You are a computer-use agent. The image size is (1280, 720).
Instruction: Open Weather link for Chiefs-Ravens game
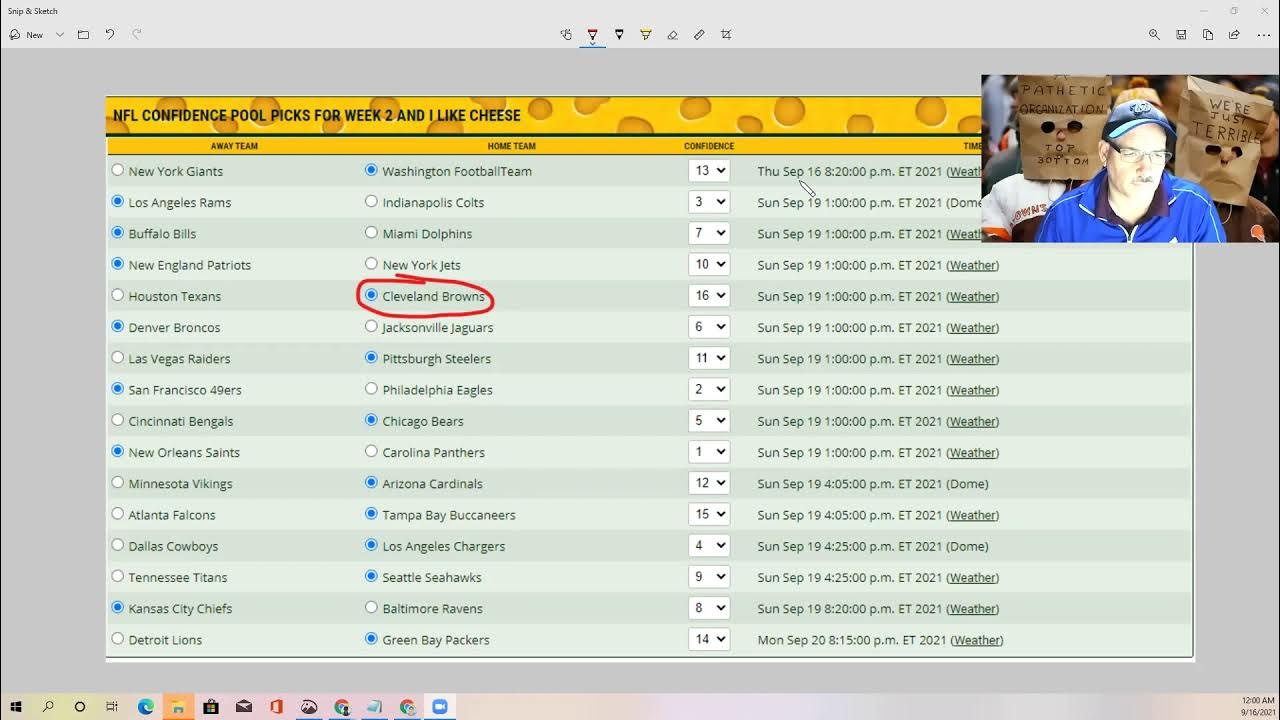(973, 608)
